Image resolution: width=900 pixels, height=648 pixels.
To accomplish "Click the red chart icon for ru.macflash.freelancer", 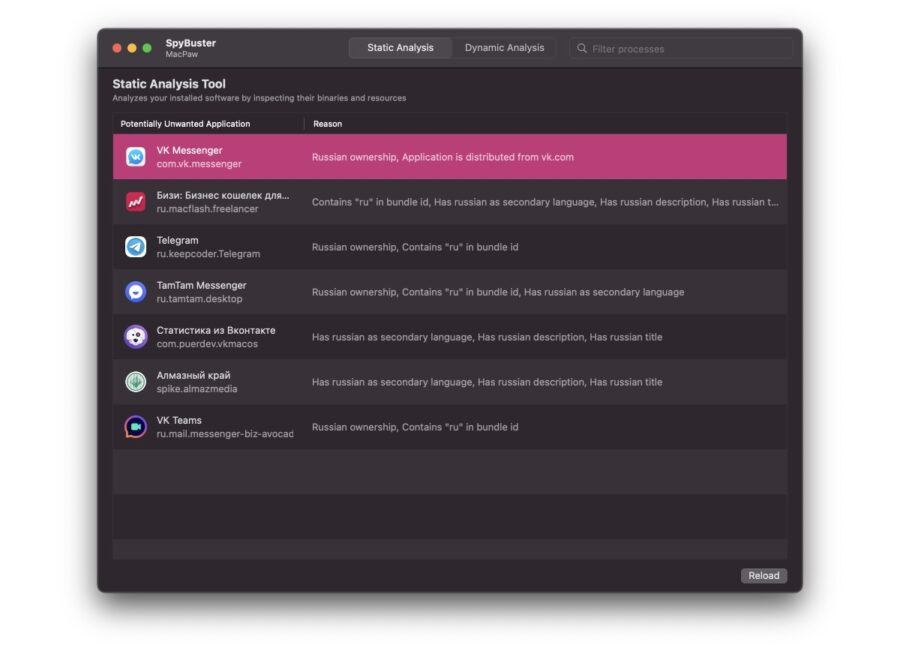I will pos(135,202).
